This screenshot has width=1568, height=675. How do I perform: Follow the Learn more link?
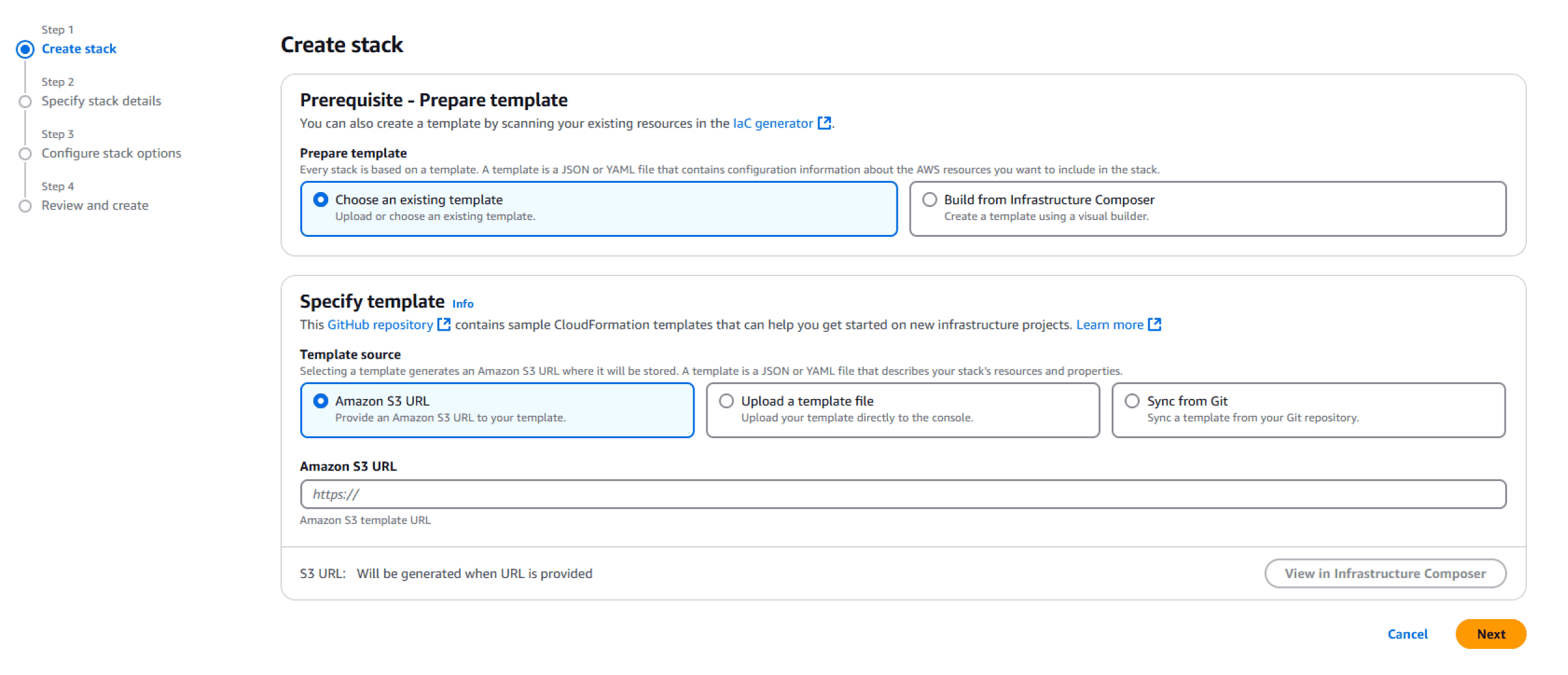pyautogui.click(x=1109, y=324)
